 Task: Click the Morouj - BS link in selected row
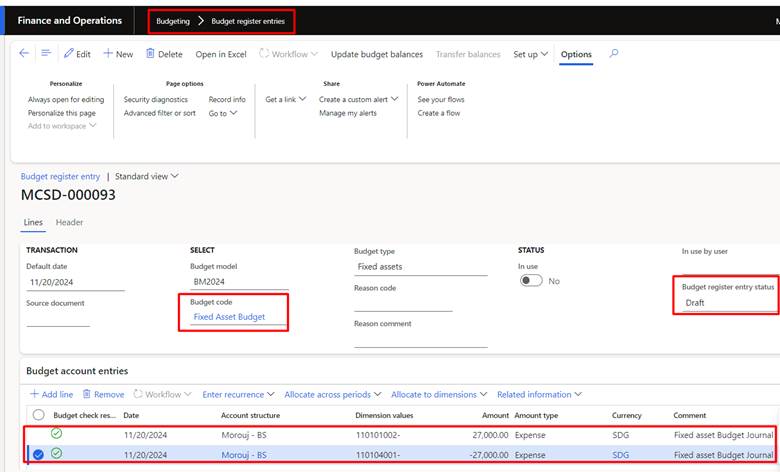244,455
